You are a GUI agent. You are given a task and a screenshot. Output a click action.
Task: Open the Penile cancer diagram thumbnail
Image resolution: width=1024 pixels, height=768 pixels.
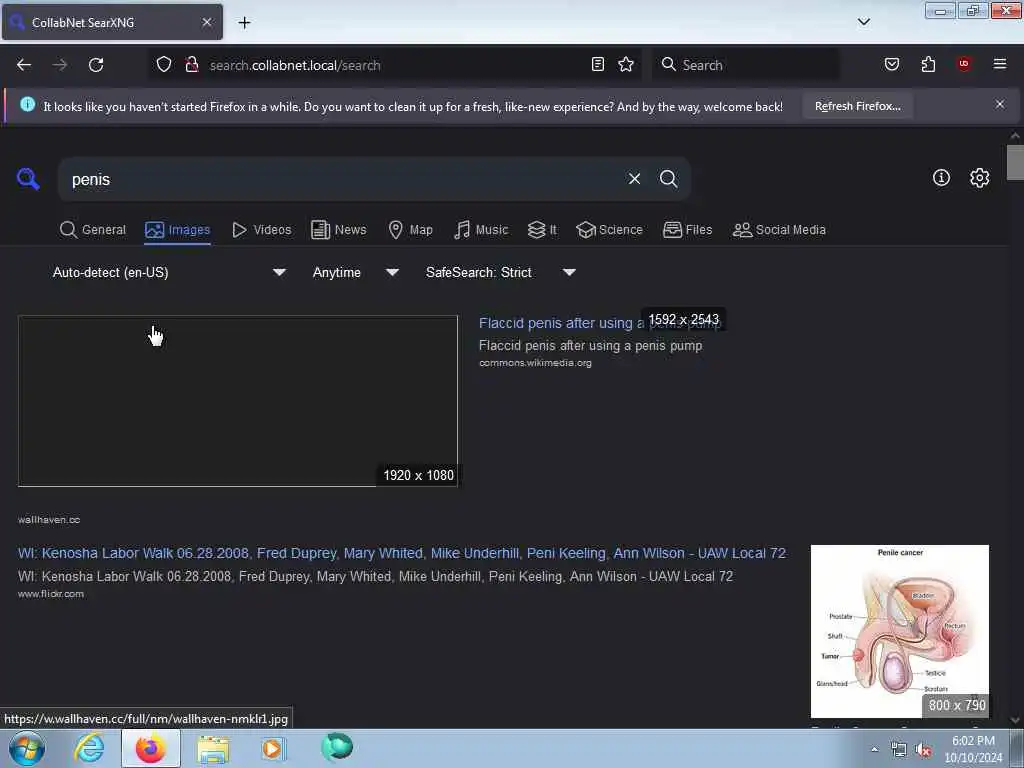point(899,631)
